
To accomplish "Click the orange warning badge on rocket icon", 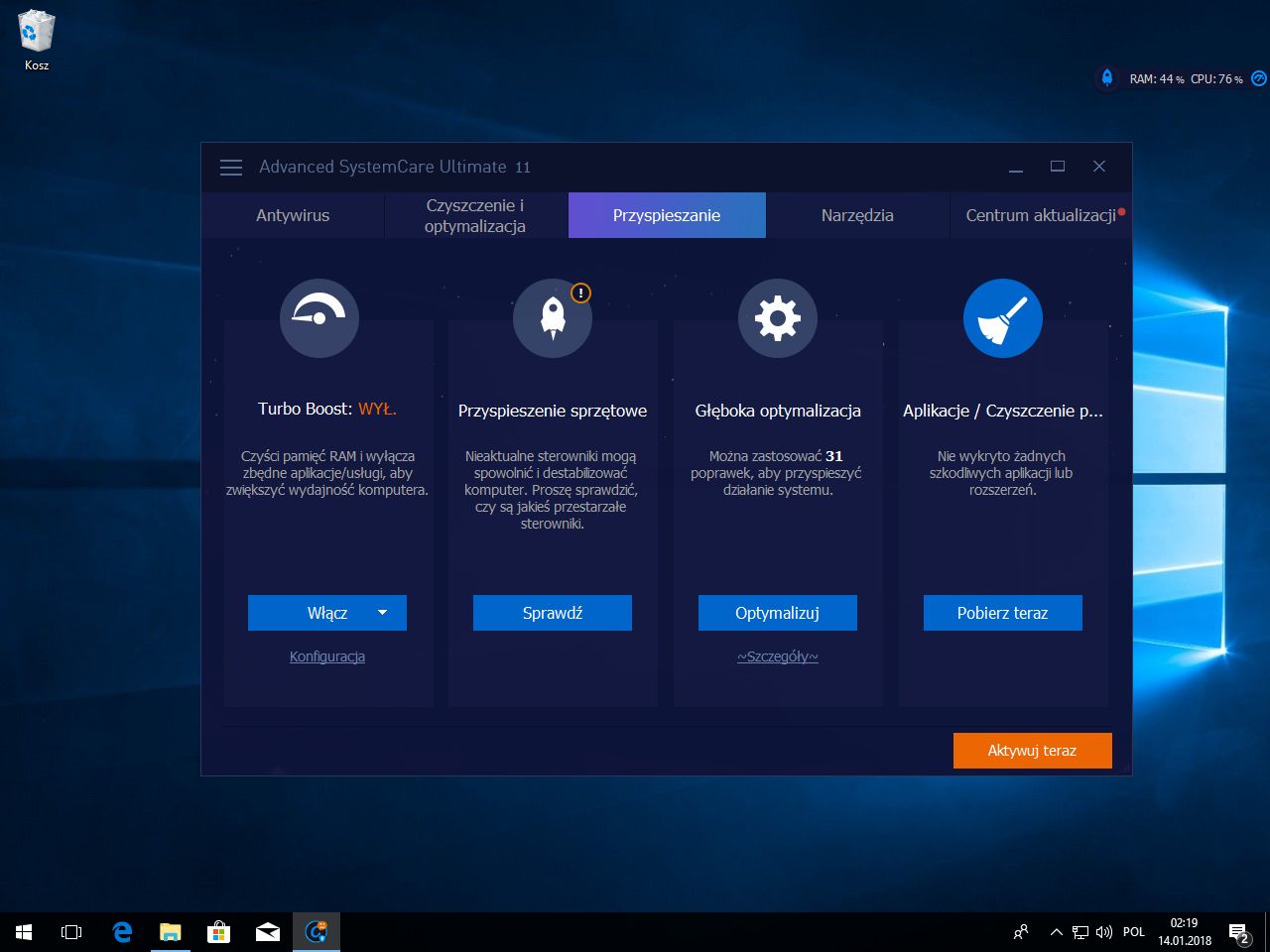I will [x=581, y=293].
